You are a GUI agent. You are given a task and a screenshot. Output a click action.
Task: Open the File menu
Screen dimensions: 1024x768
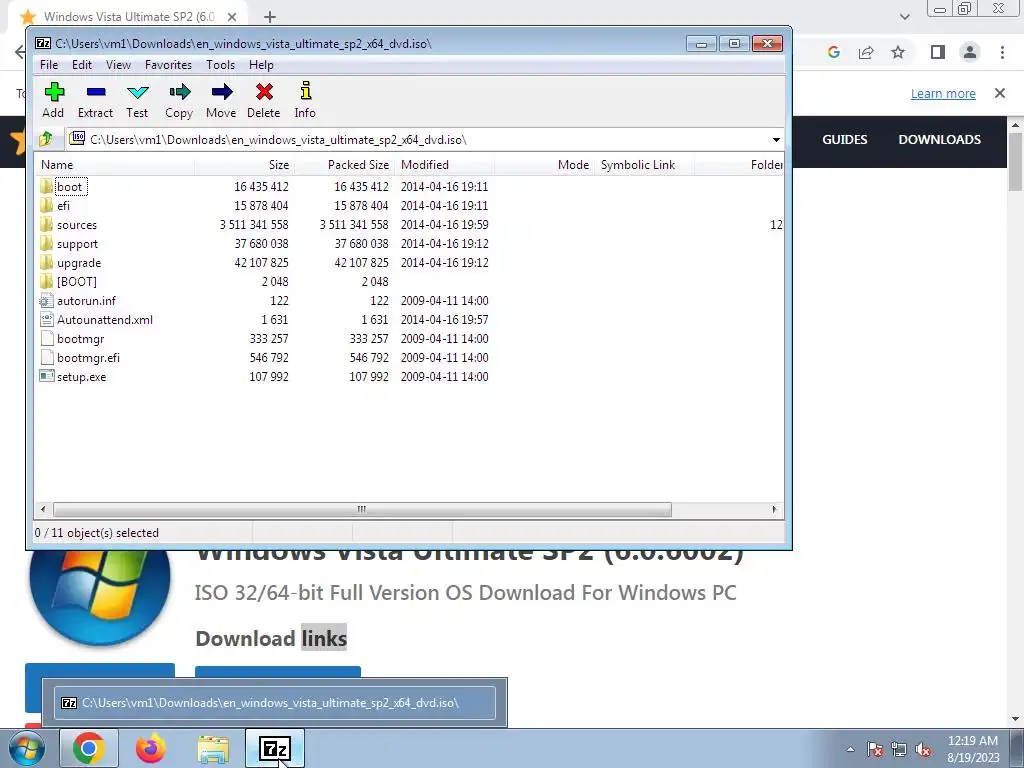(x=49, y=65)
